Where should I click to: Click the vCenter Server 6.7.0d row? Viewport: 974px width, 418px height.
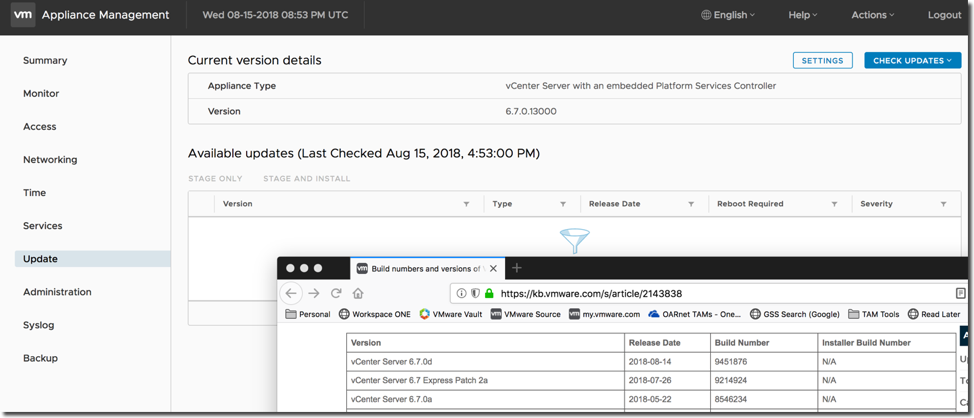(651, 361)
